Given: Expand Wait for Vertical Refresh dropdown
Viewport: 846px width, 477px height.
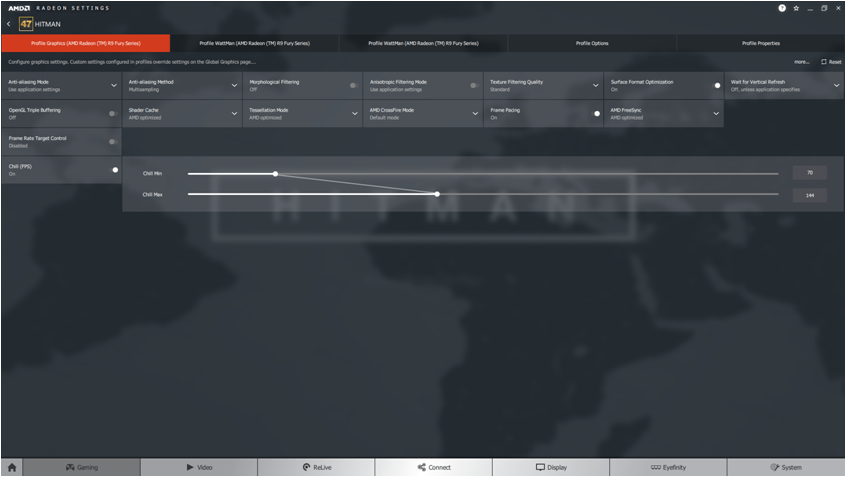Looking at the screenshot, I should tap(836, 85).
